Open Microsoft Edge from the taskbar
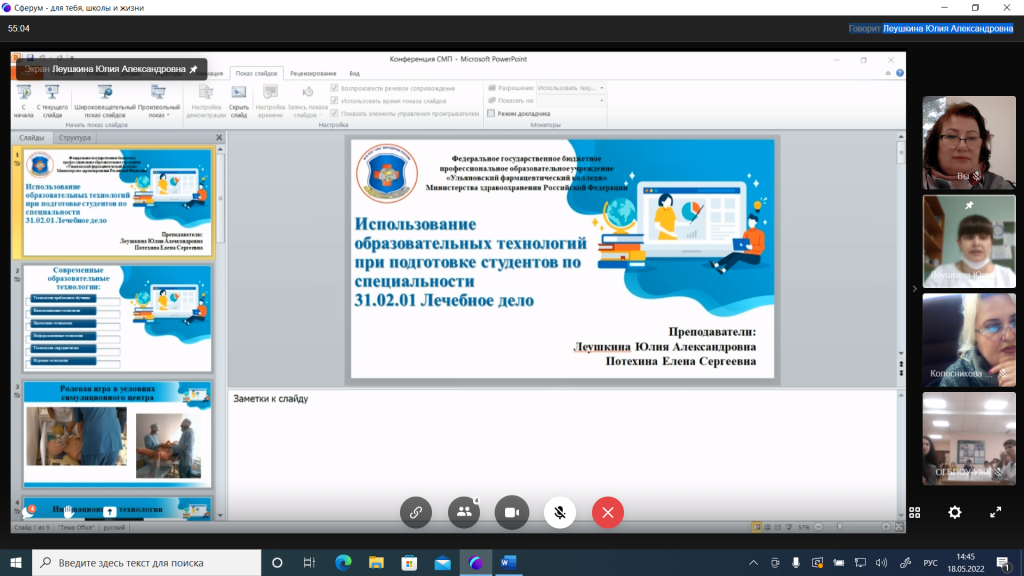This screenshot has width=1024, height=576. pos(342,563)
